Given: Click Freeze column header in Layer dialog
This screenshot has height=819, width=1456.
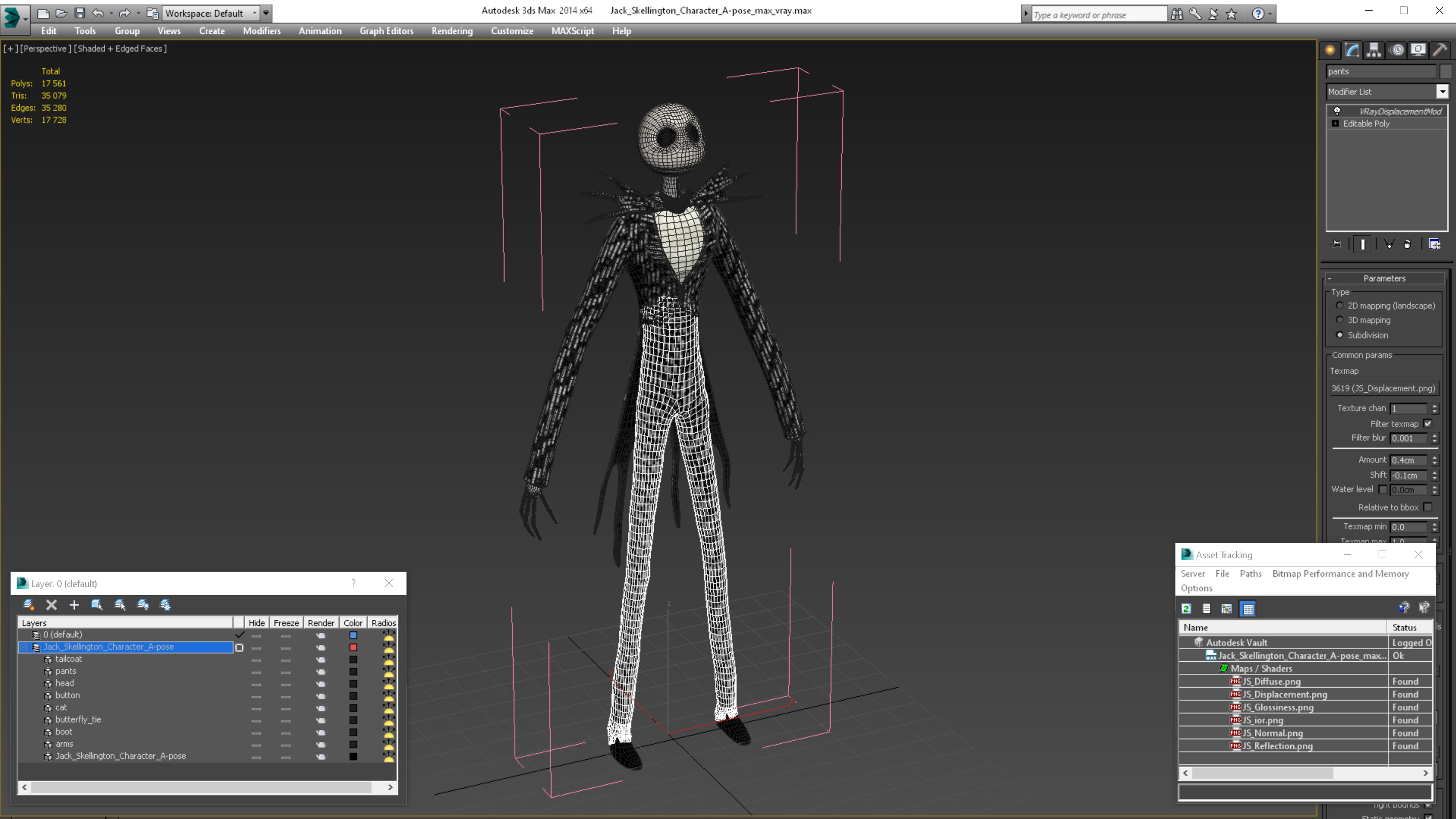Looking at the screenshot, I should pos(286,623).
